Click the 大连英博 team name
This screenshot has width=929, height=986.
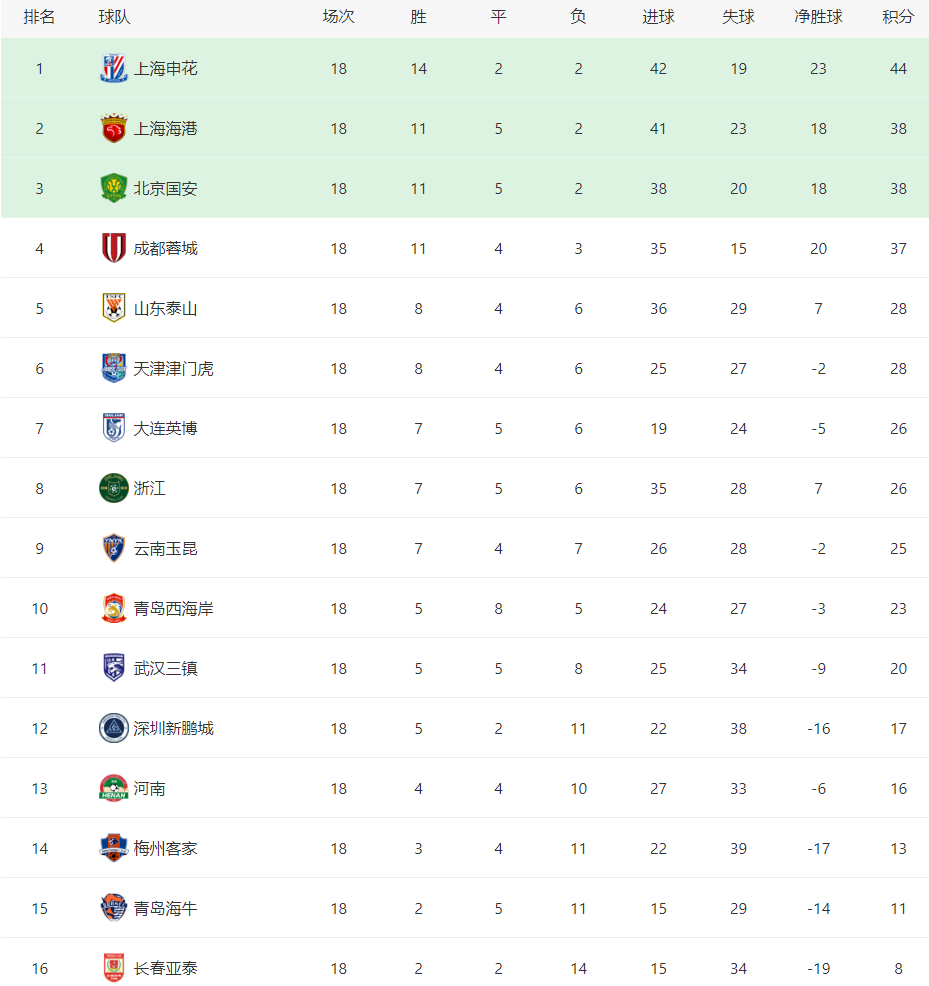coord(165,428)
